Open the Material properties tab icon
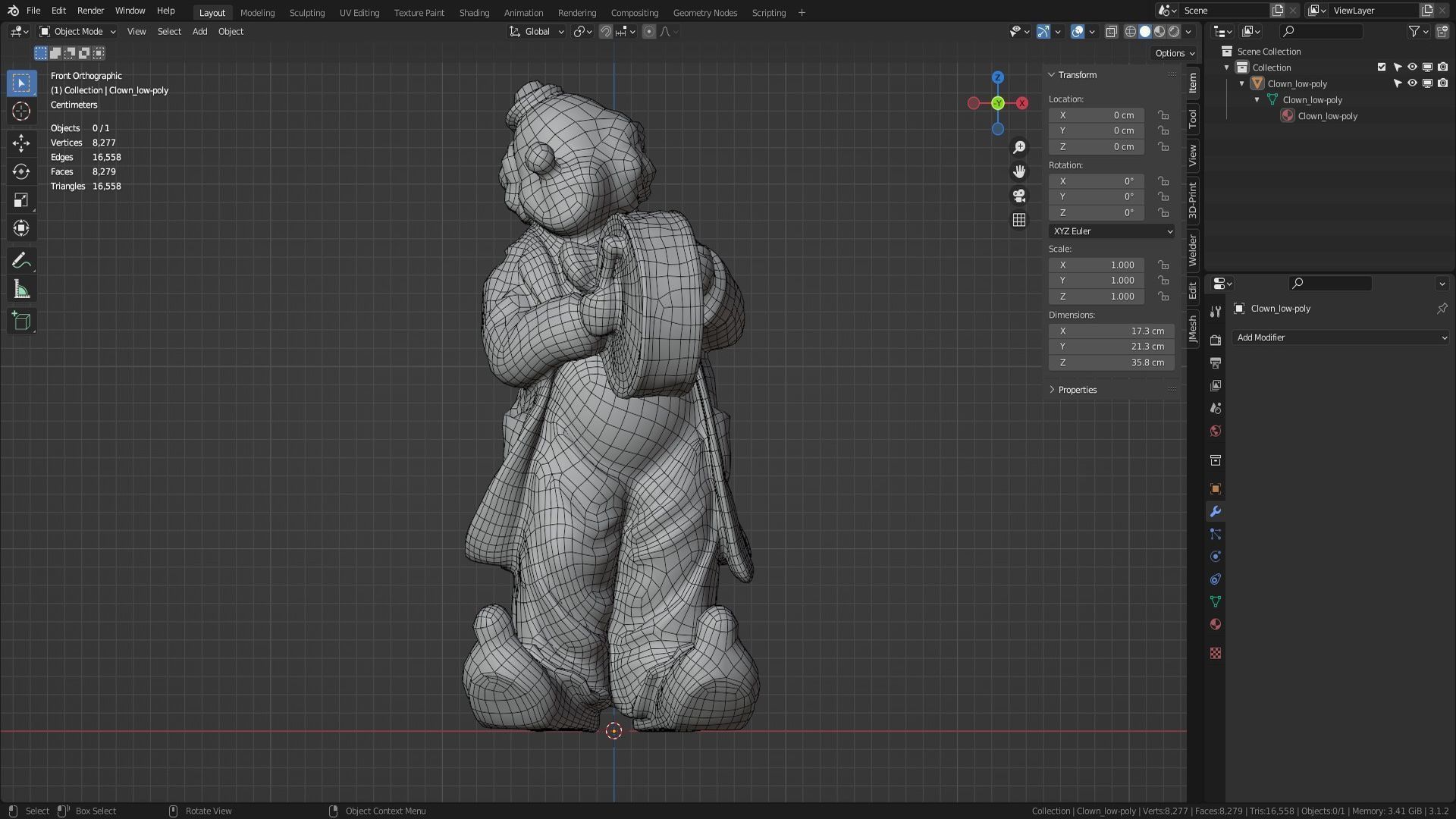This screenshot has height=819, width=1456. click(x=1216, y=624)
